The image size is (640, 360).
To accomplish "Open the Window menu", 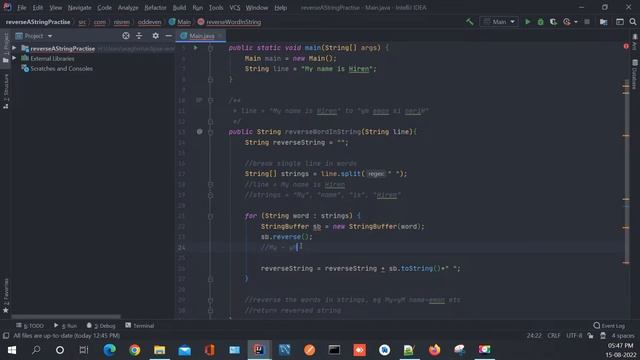I will tap(257, 8).
